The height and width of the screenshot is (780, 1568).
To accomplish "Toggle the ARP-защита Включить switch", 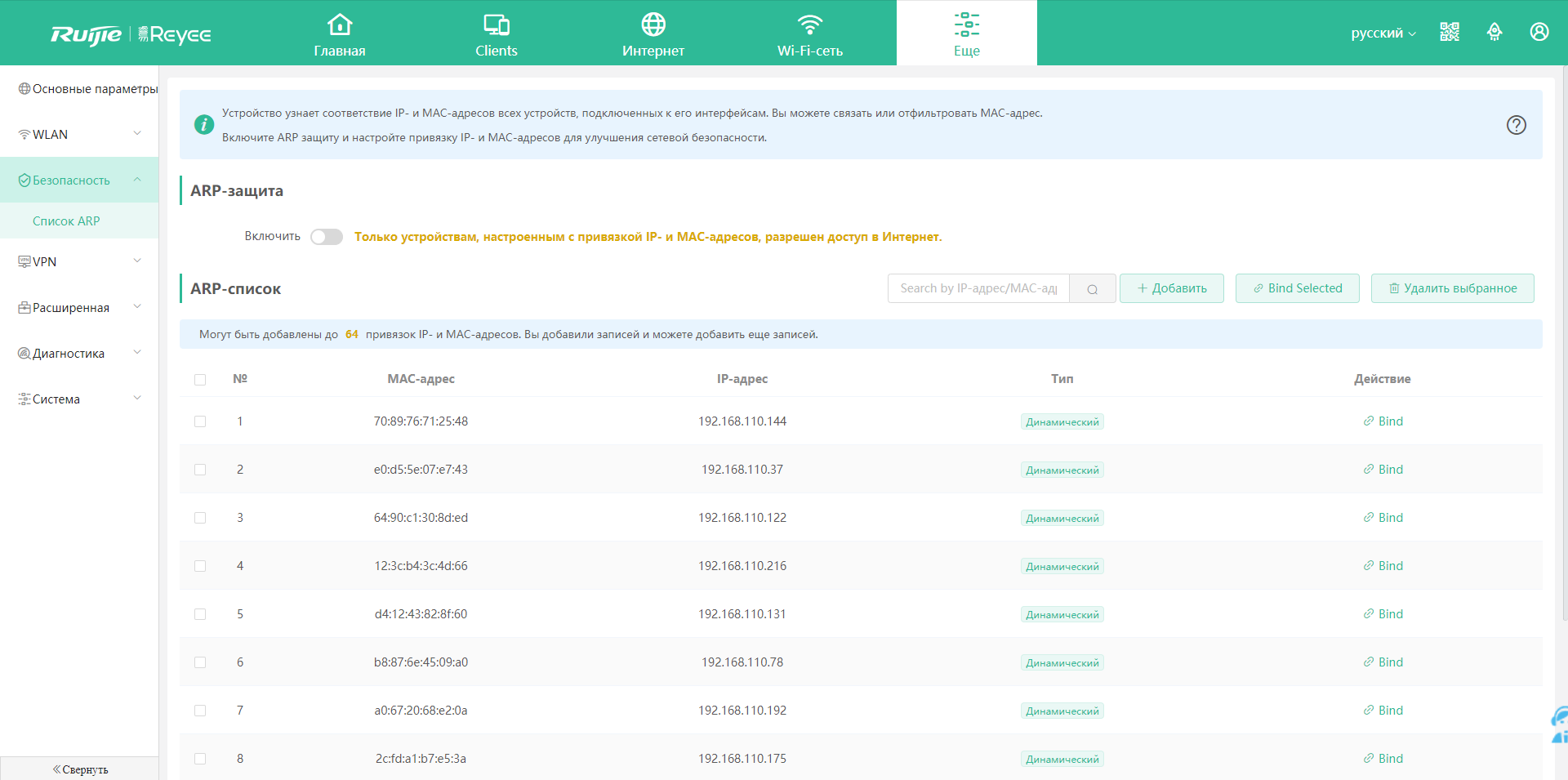I will (327, 237).
